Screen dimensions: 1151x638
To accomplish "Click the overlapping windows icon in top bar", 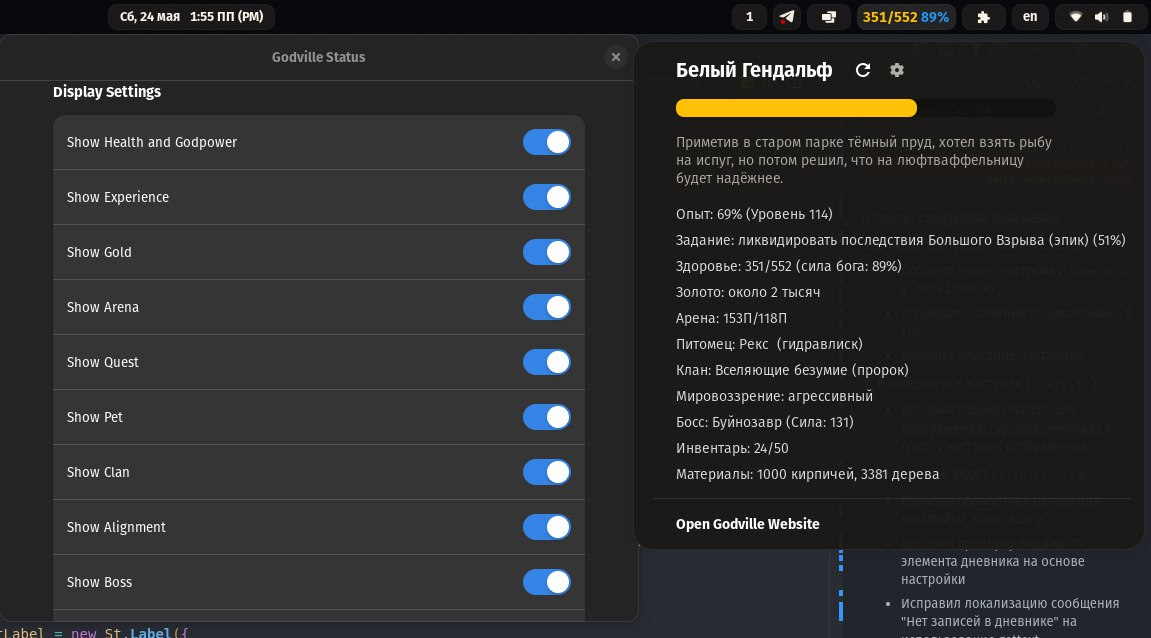I will pyautogui.click(x=829, y=17).
